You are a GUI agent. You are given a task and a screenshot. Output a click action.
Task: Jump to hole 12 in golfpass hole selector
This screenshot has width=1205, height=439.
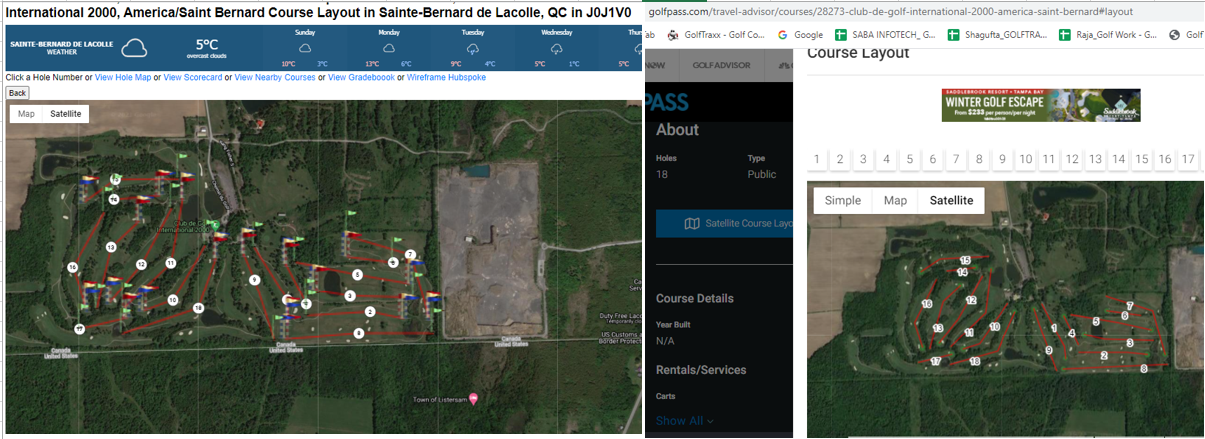tap(1072, 159)
